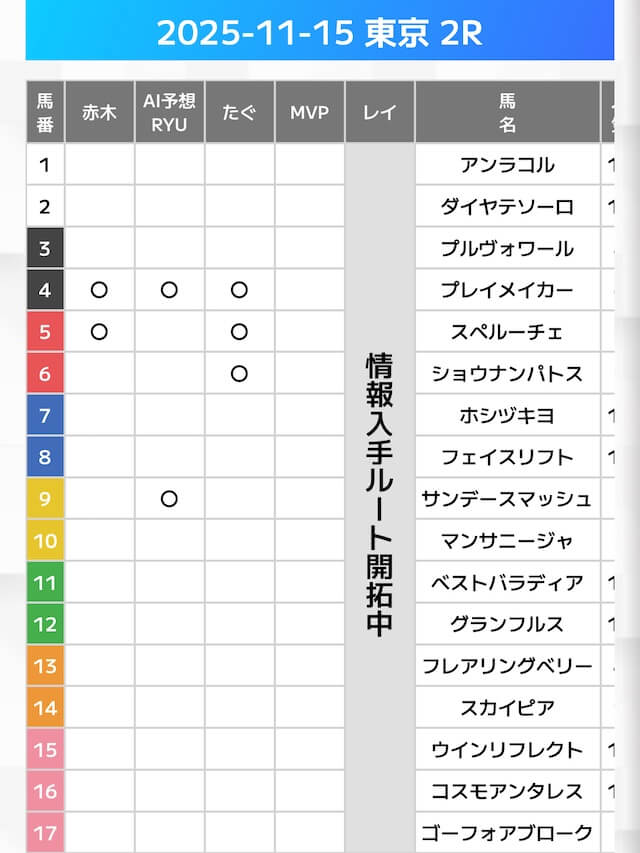The height and width of the screenshot is (853, 640).
Task: Click the yellow number 9 cell
Action: (45, 498)
